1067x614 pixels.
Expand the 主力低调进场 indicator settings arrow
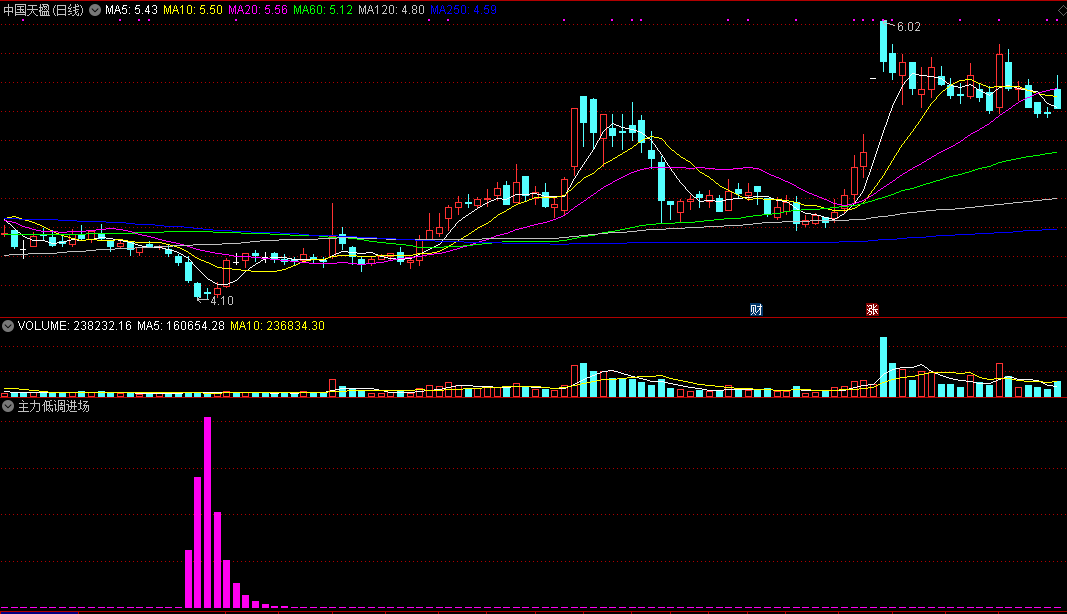click(x=8, y=406)
